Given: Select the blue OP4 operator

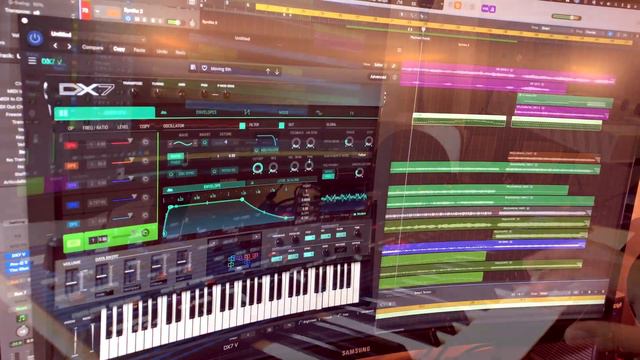Looking at the screenshot, I should [x=73, y=204].
